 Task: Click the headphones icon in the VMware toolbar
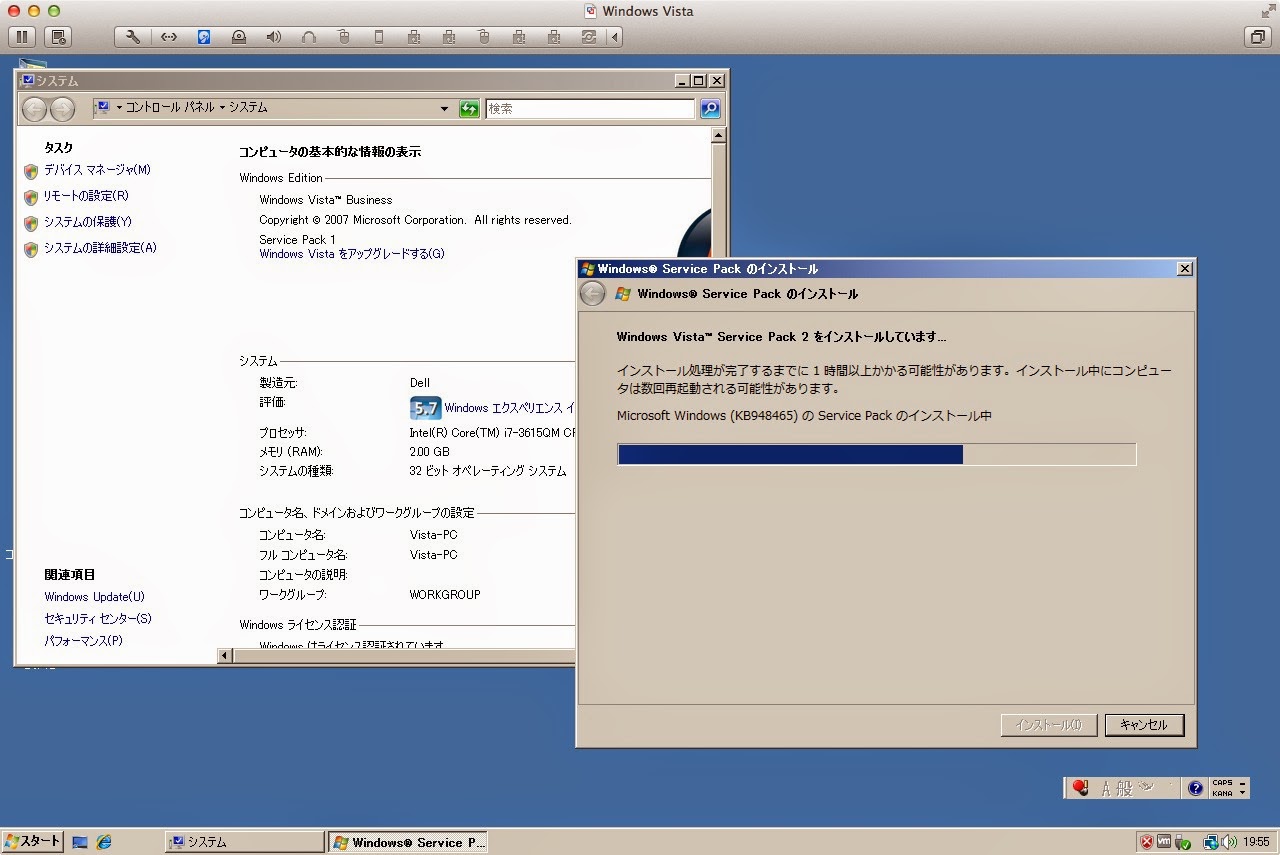click(308, 37)
